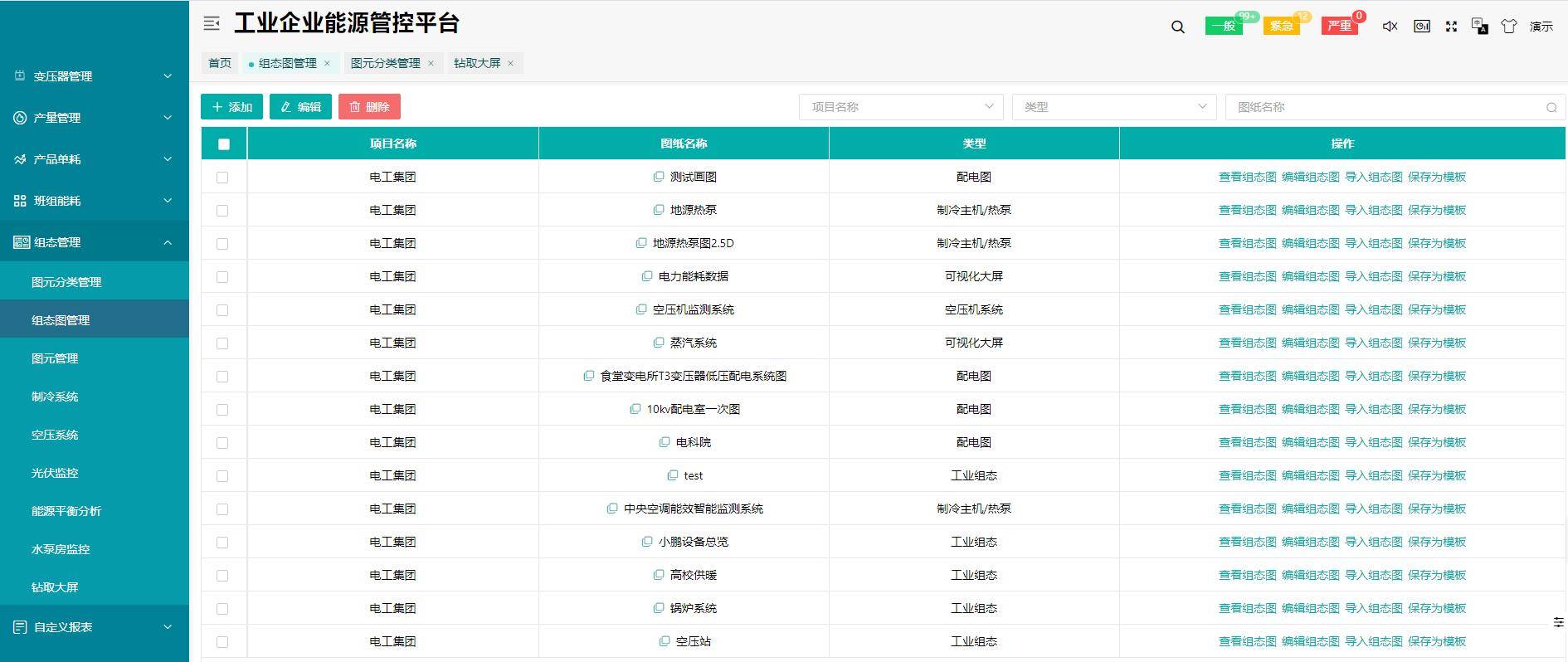Click the copy icon beside 地源热泵图2.5D
Image resolution: width=1568 pixels, height=662 pixels.
[x=641, y=243]
